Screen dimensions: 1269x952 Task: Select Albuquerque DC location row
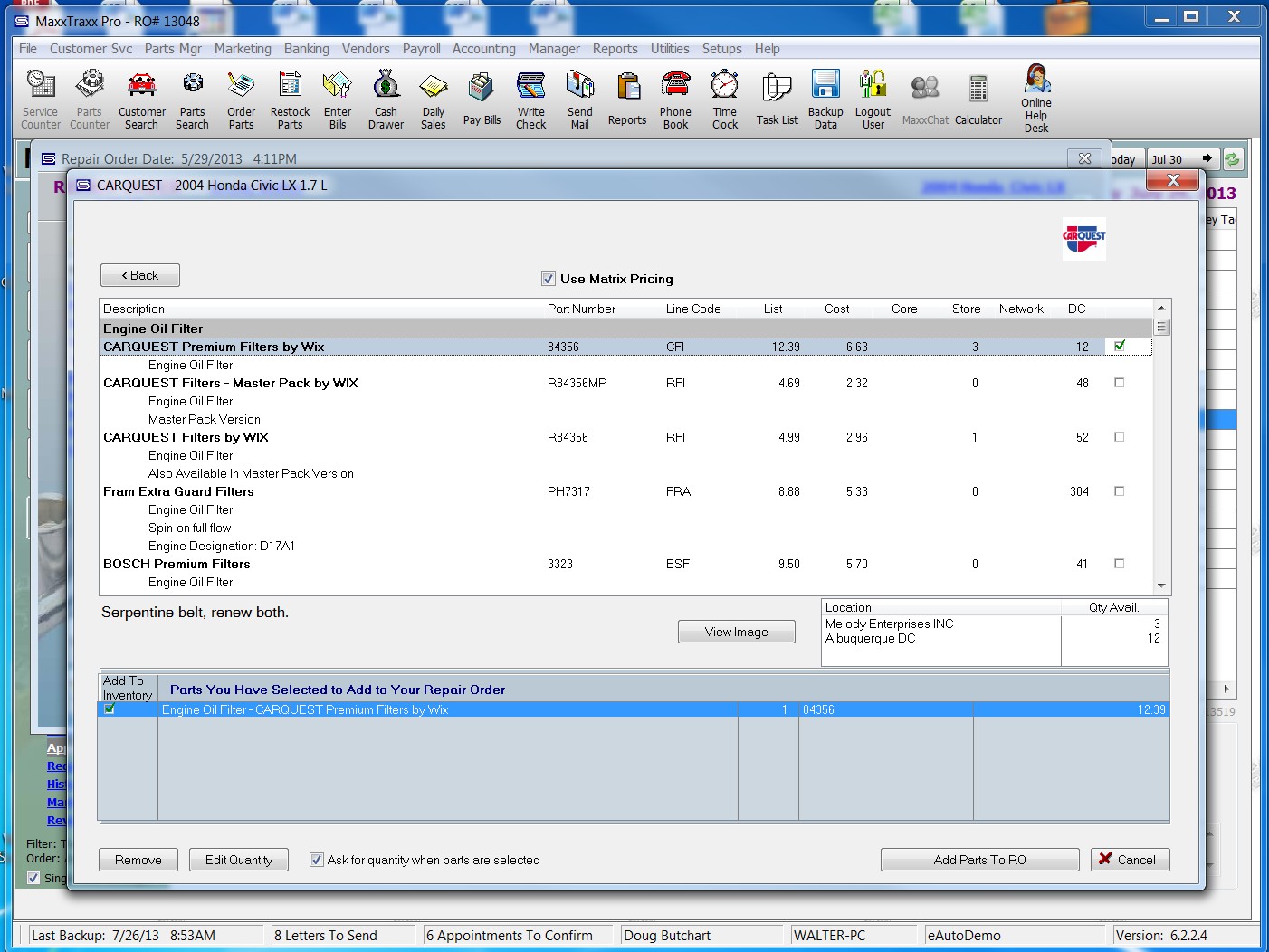994,638
